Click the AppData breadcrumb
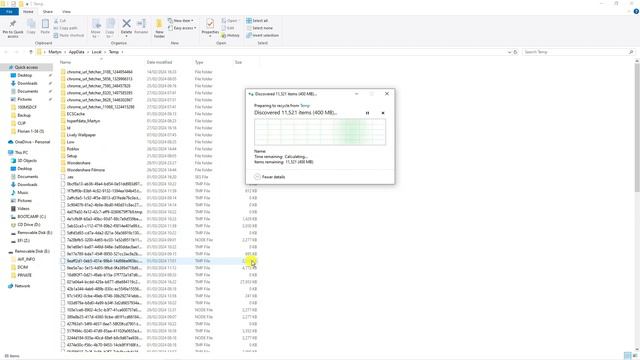 pos(76,52)
